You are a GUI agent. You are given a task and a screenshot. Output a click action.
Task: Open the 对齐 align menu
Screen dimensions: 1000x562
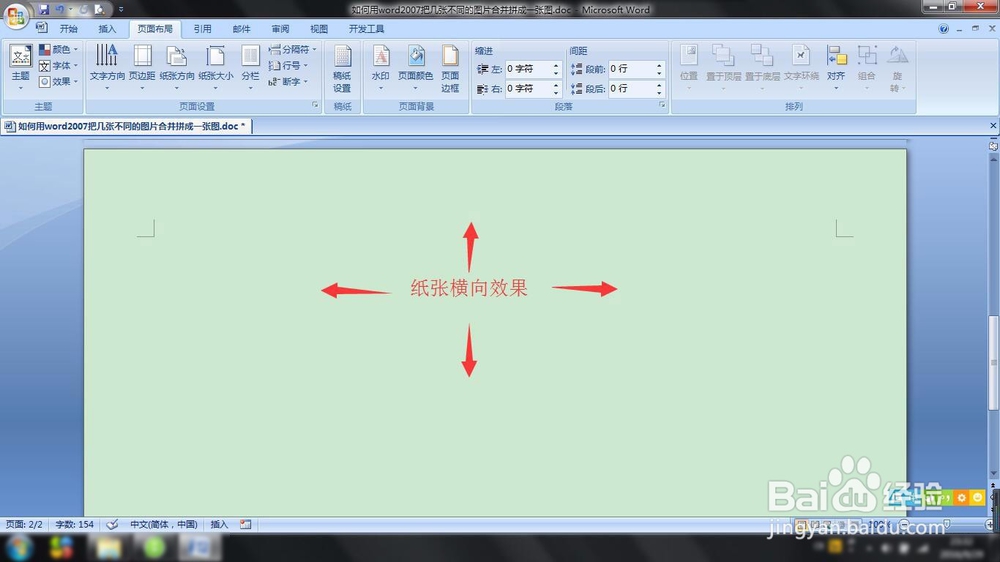tap(836, 66)
